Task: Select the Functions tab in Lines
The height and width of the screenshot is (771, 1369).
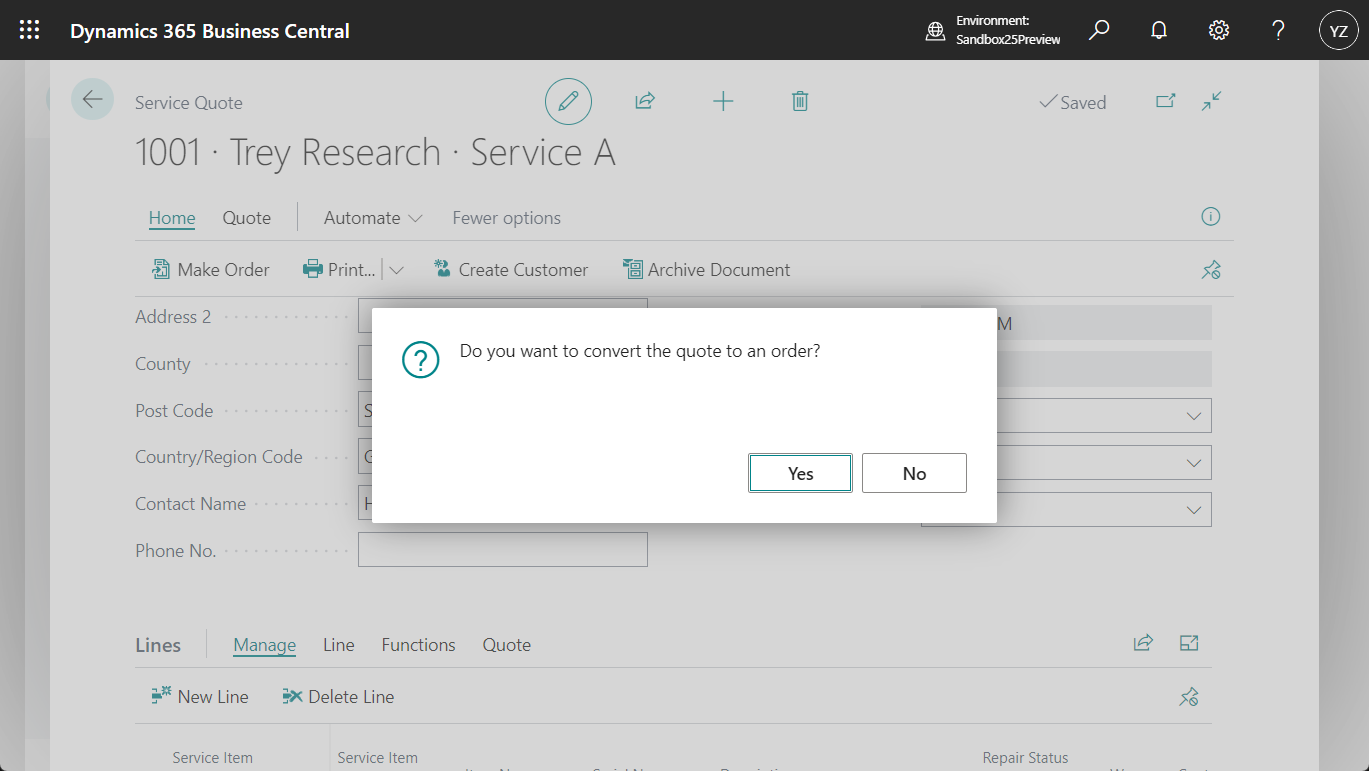Action: tap(418, 644)
